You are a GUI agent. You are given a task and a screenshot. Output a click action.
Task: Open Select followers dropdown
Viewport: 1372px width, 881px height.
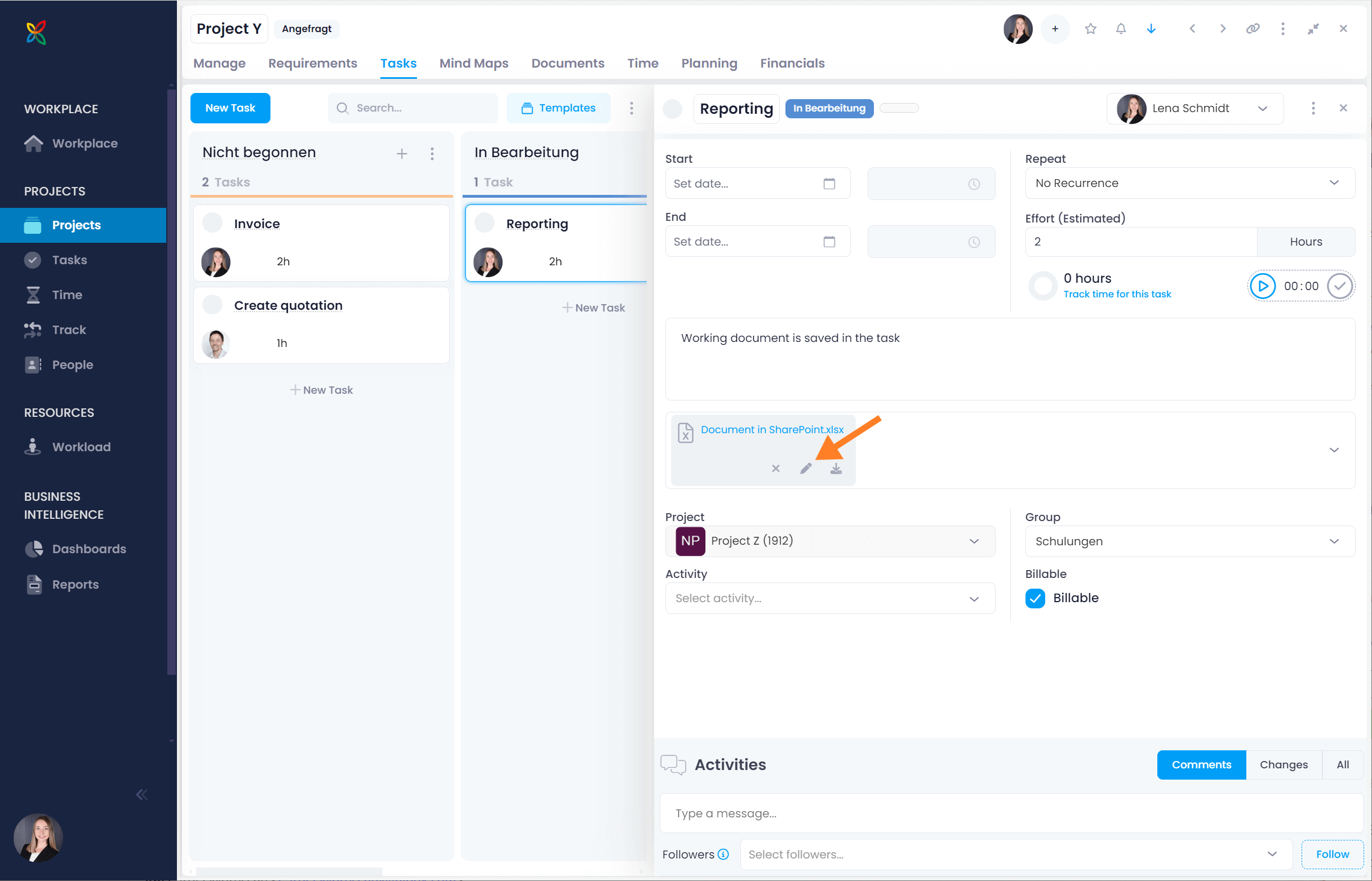coord(1016,854)
